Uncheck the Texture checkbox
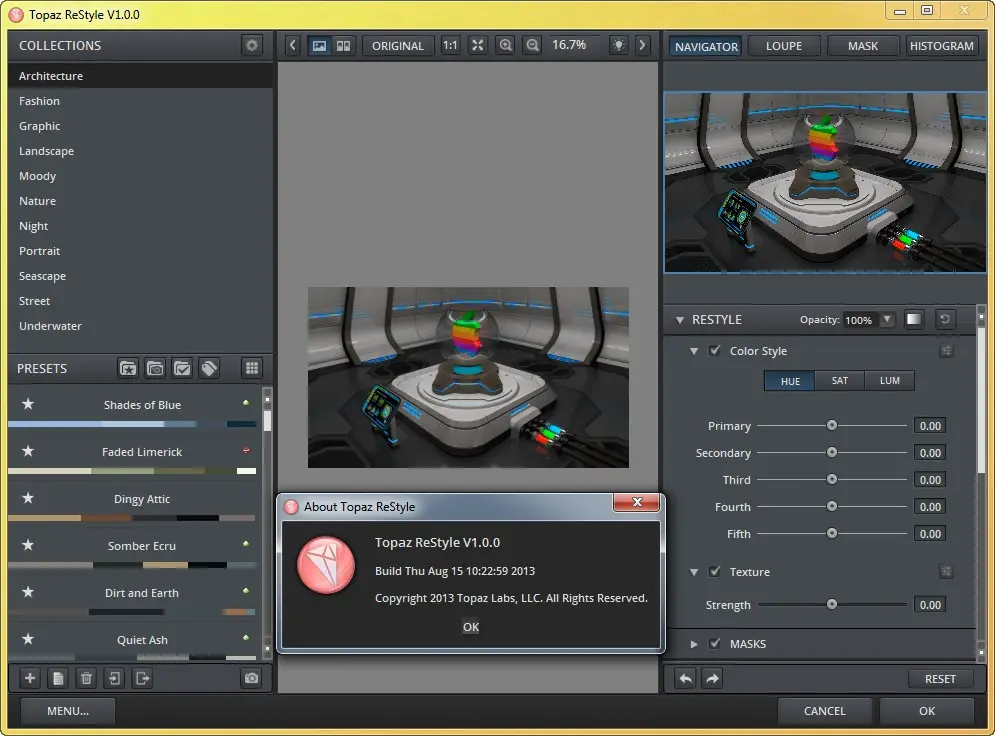995x736 pixels. pos(715,571)
